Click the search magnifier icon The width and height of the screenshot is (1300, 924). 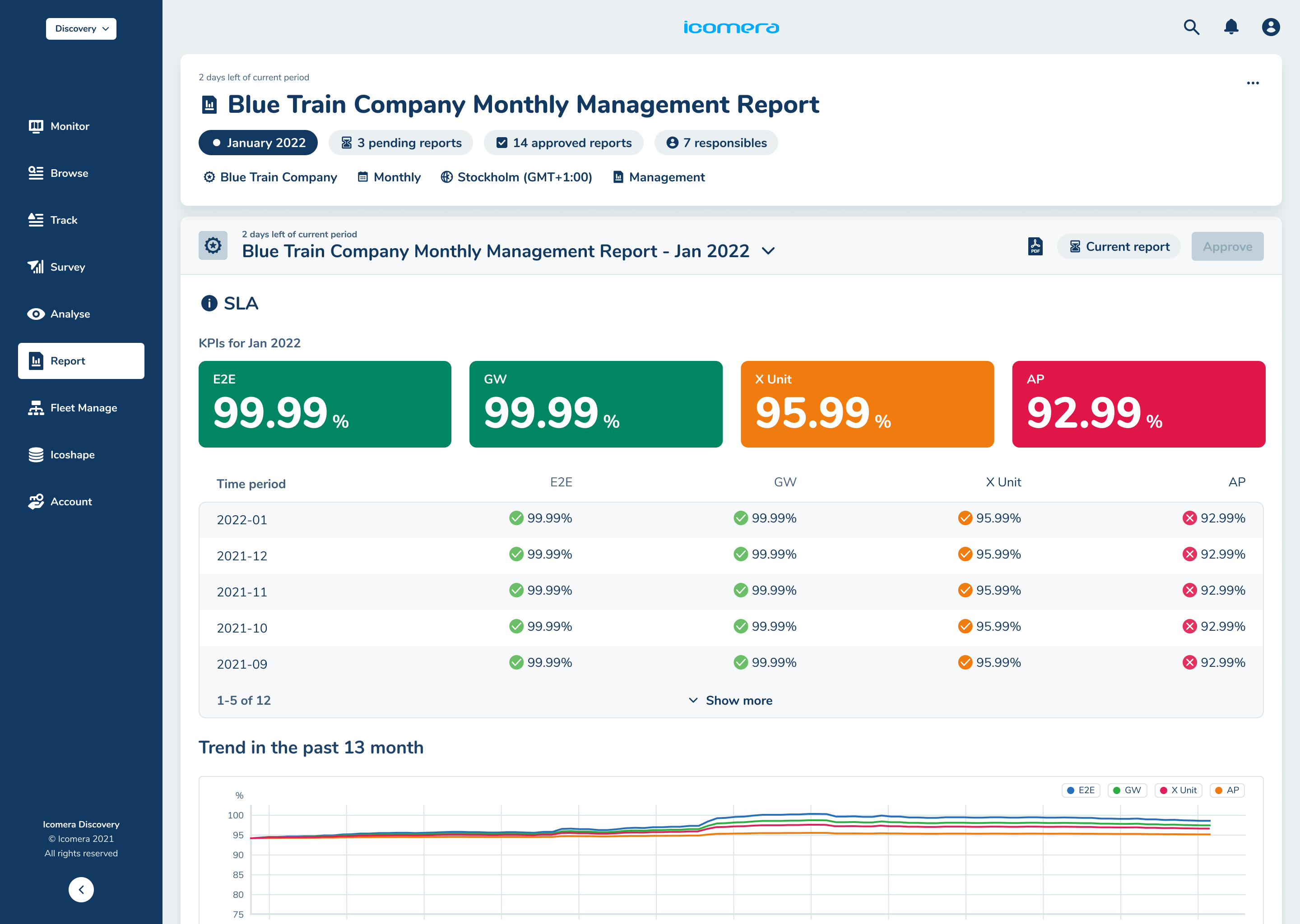pos(1191,28)
